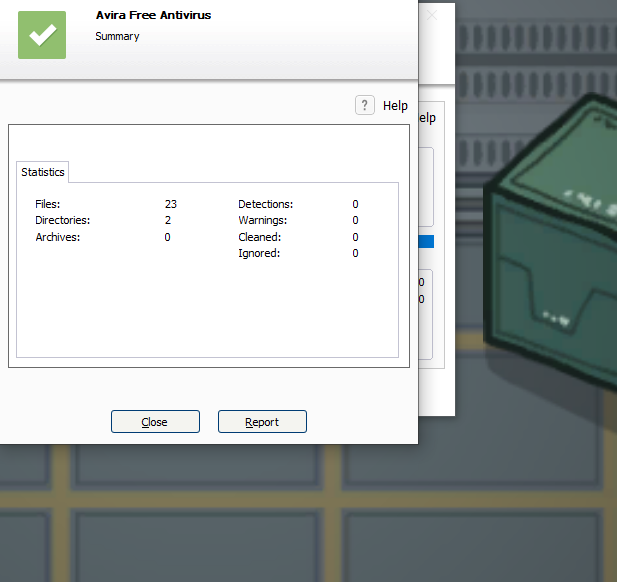Click the Directories label
The width and height of the screenshot is (617, 582).
pos(62,220)
